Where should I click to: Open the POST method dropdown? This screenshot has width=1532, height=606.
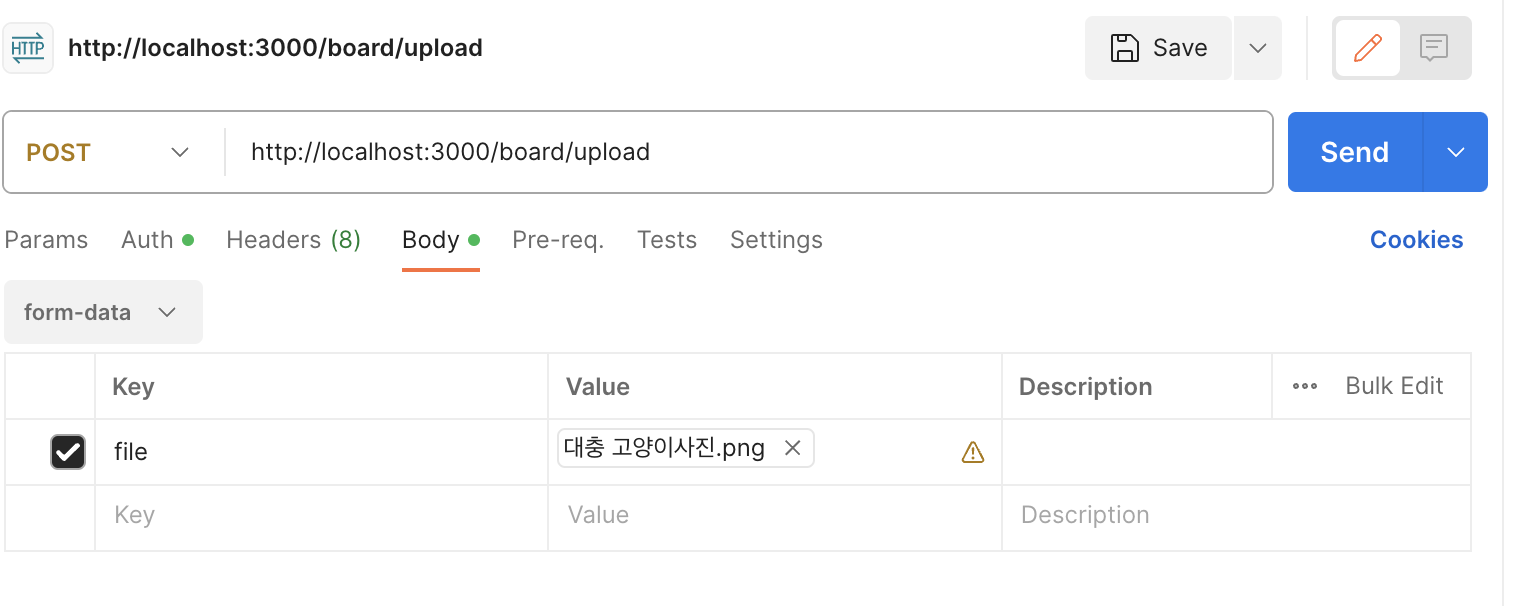tap(108, 152)
